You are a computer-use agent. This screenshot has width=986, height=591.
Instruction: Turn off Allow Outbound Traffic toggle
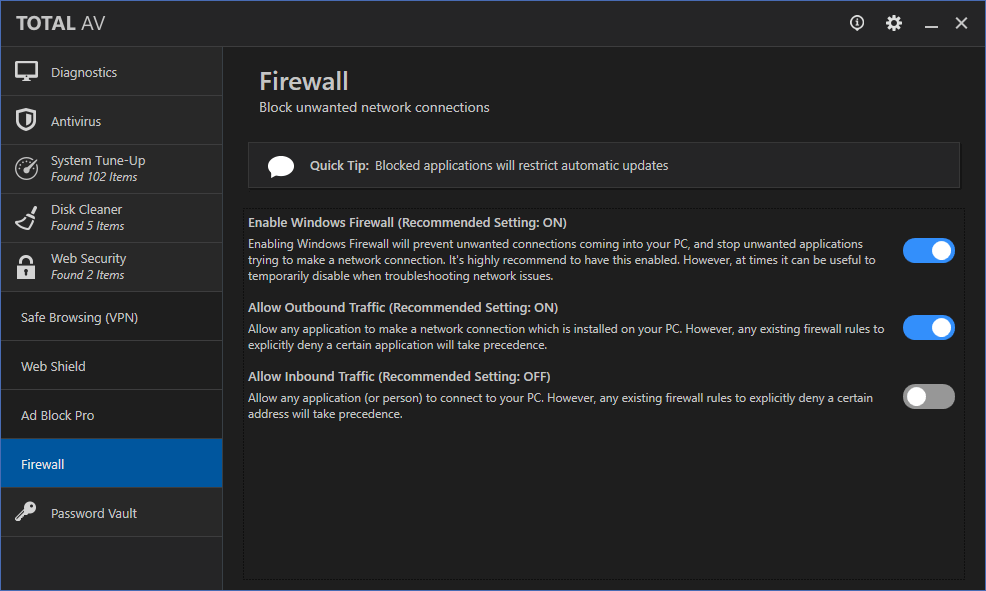[929, 328]
